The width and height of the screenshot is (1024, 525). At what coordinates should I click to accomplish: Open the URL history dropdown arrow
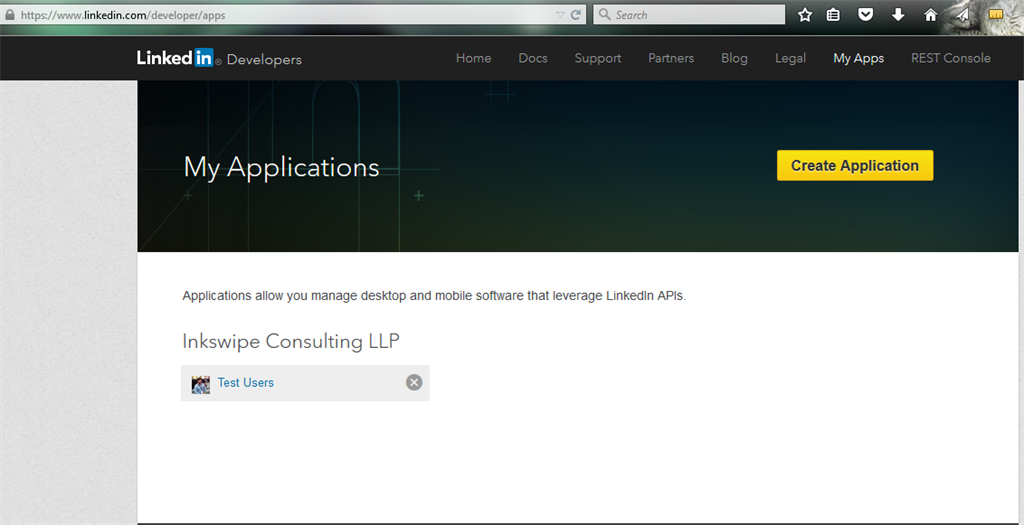click(x=560, y=15)
